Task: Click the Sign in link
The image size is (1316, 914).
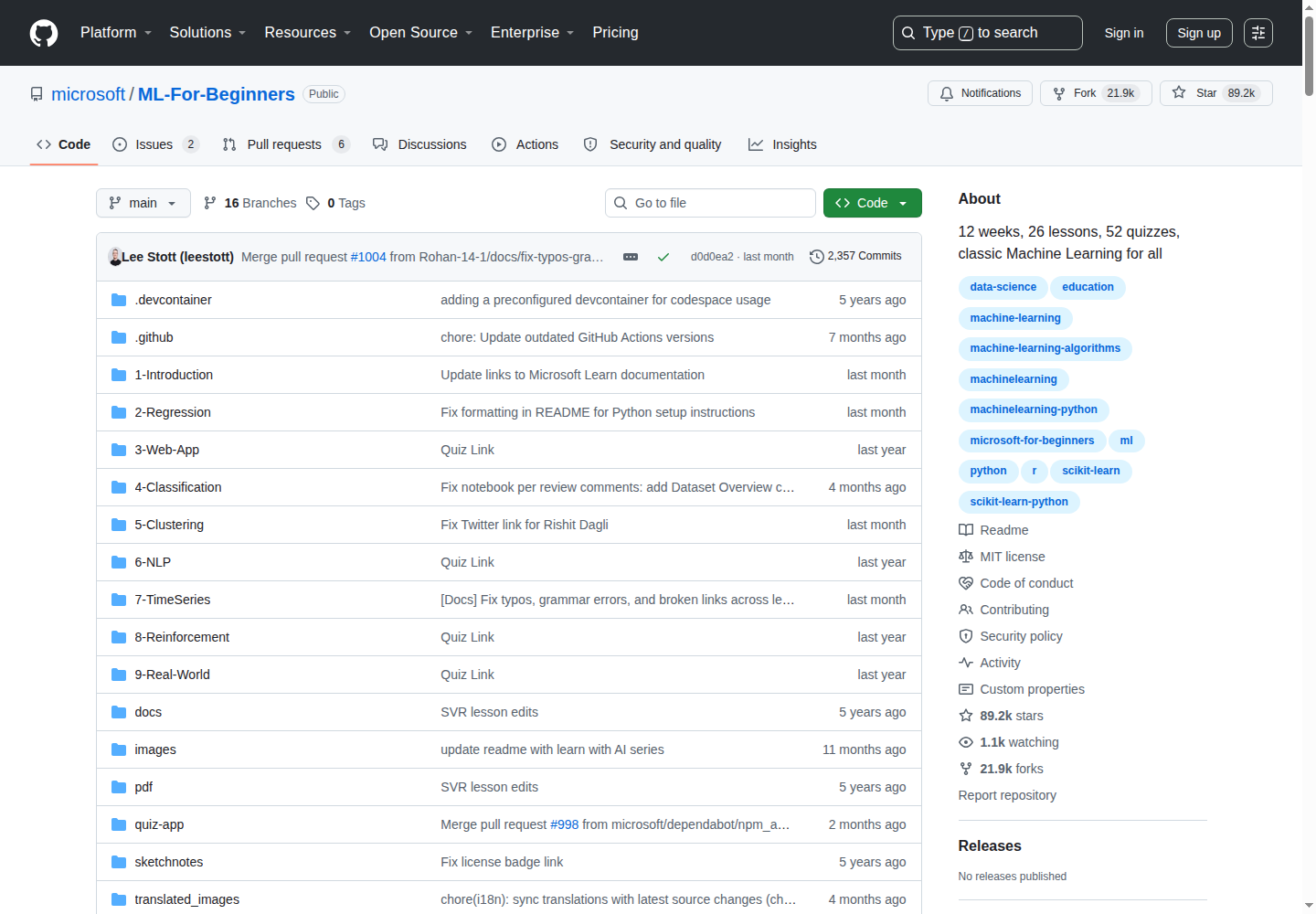Action: [1124, 33]
